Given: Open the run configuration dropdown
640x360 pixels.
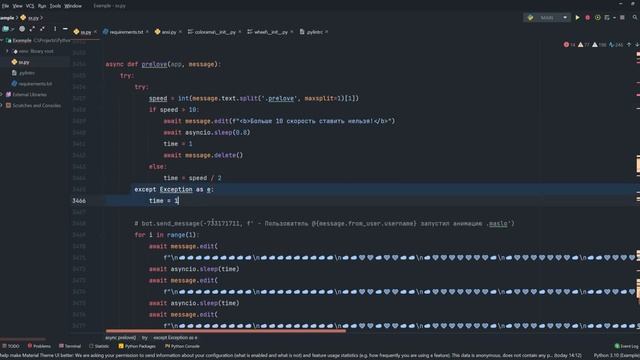Looking at the screenshot, I should 547,18.
